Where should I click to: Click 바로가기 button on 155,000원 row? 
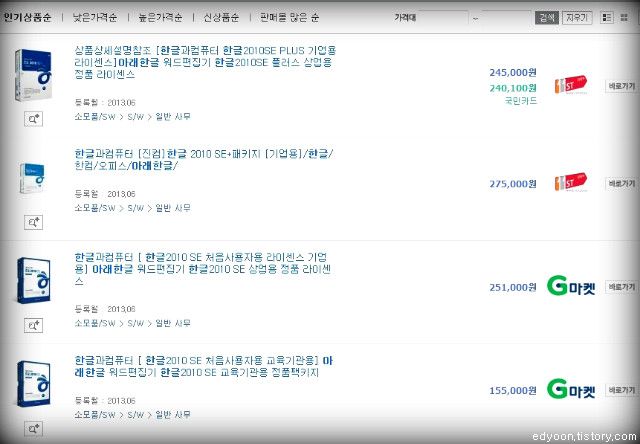pos(622,391)
